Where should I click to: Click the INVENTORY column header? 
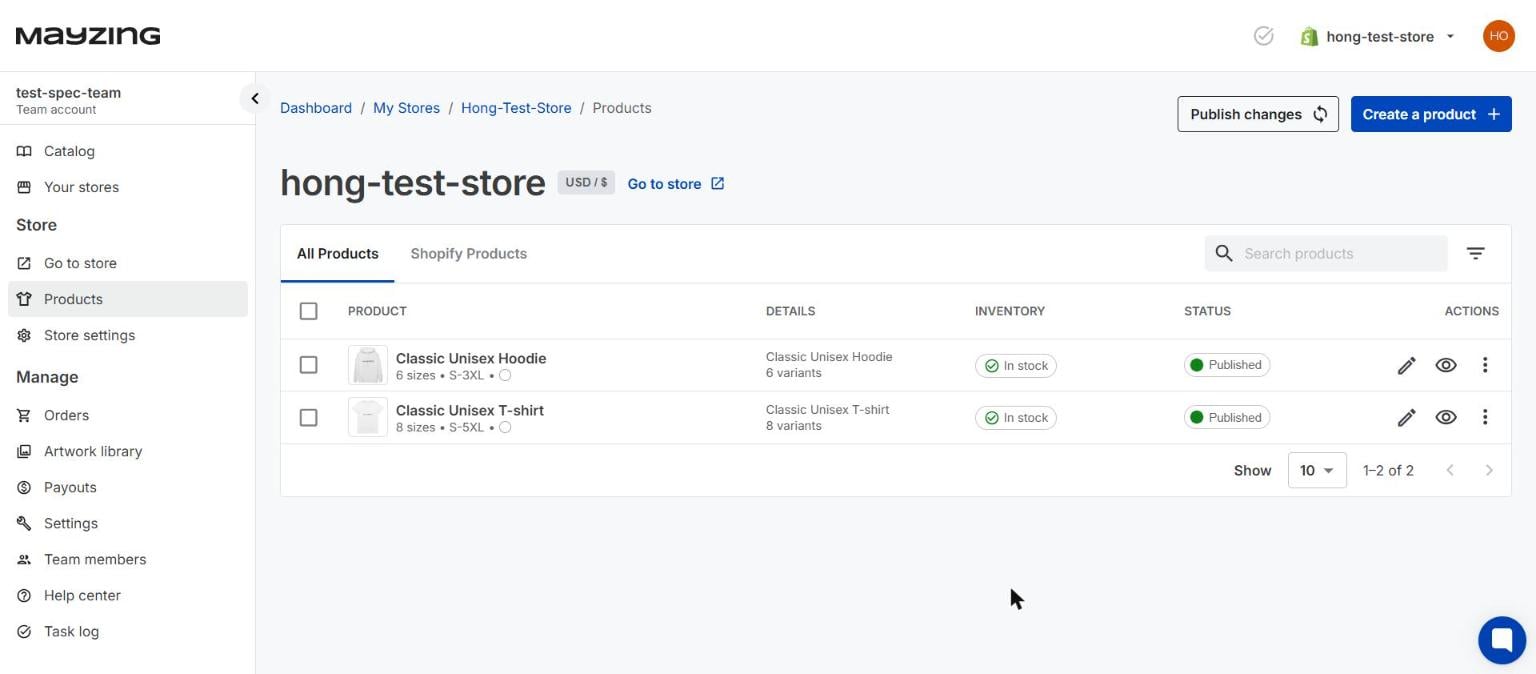[x=1010, y=311]
